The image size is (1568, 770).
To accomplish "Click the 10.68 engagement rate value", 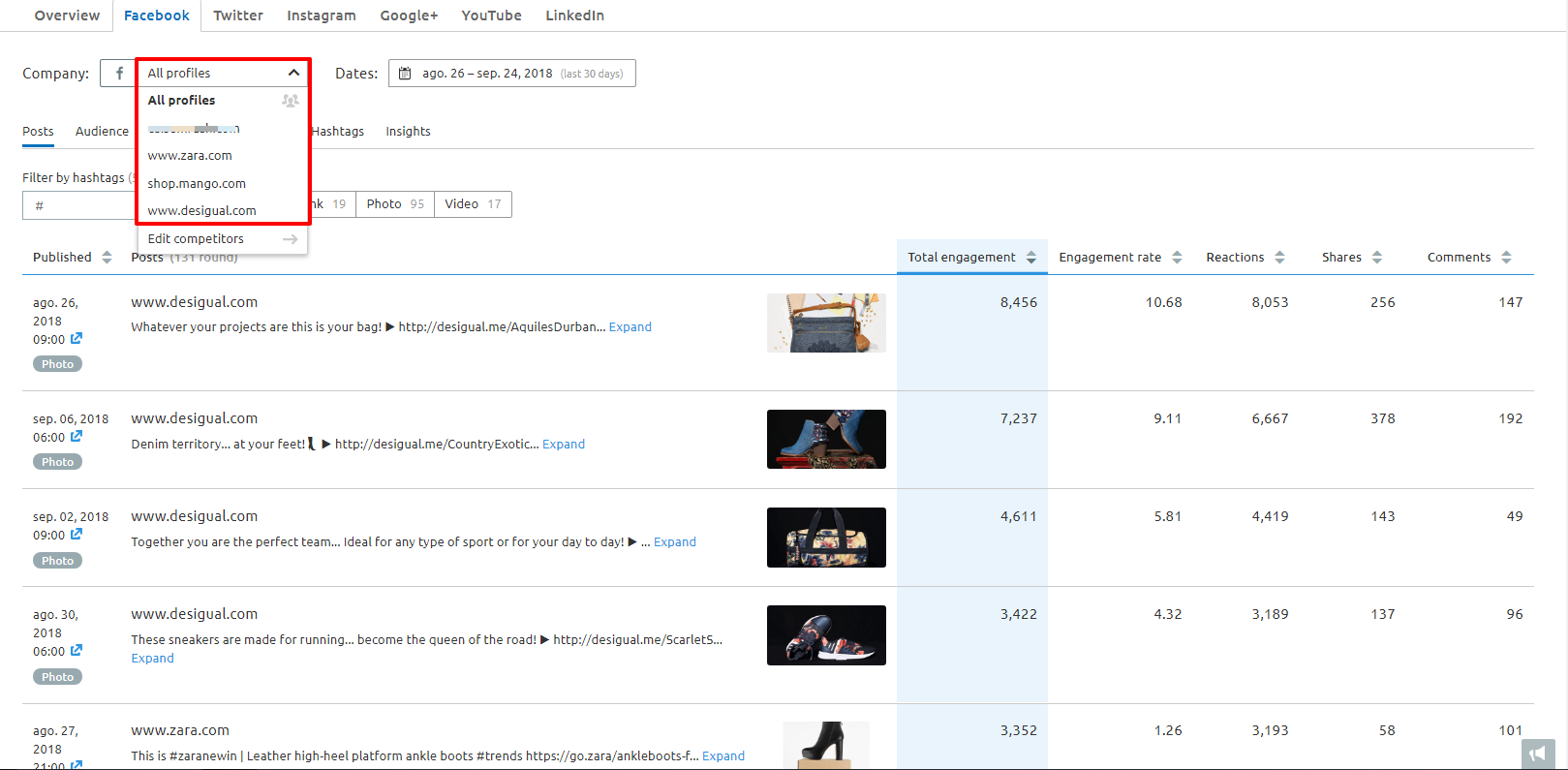I will point(1164,302).
